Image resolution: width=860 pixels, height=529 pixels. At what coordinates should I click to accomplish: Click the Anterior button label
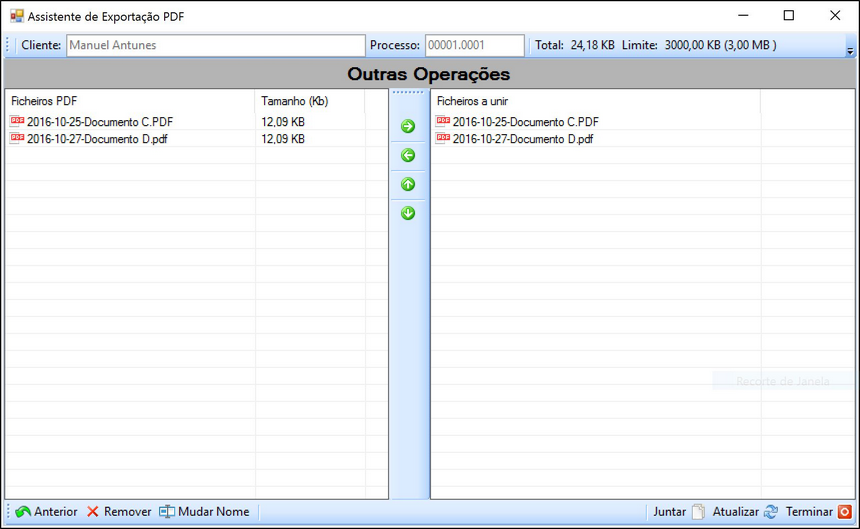55,511
